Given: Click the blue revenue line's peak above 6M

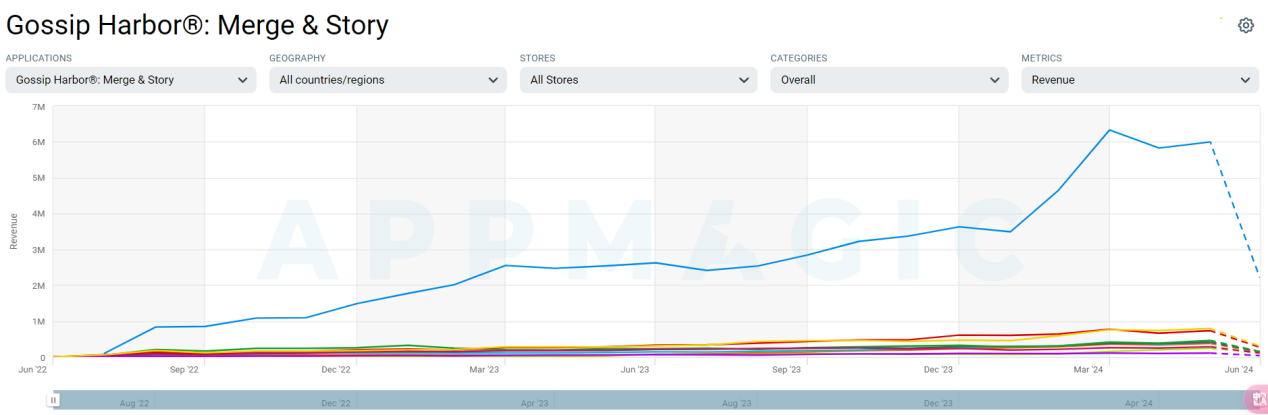Looking at the screenshot, I should pyautogui.click(x=1110, y=130).
